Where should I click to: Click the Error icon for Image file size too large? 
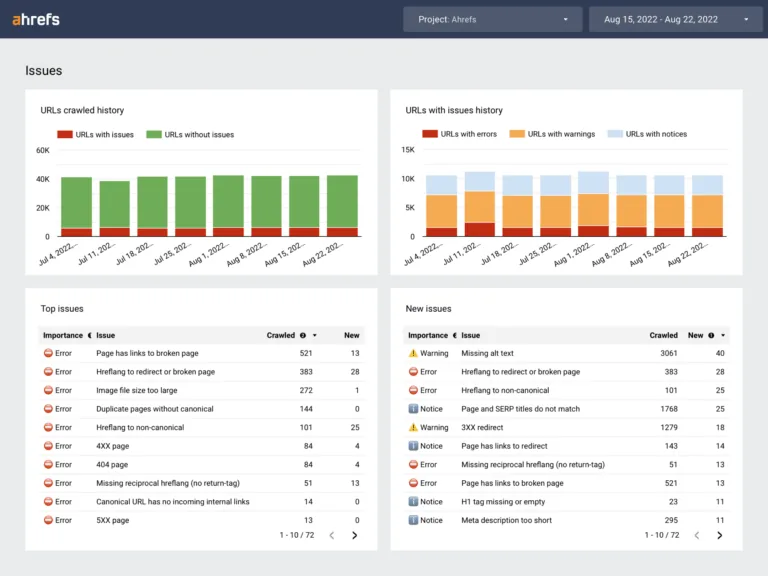click(x=48, y=390)
